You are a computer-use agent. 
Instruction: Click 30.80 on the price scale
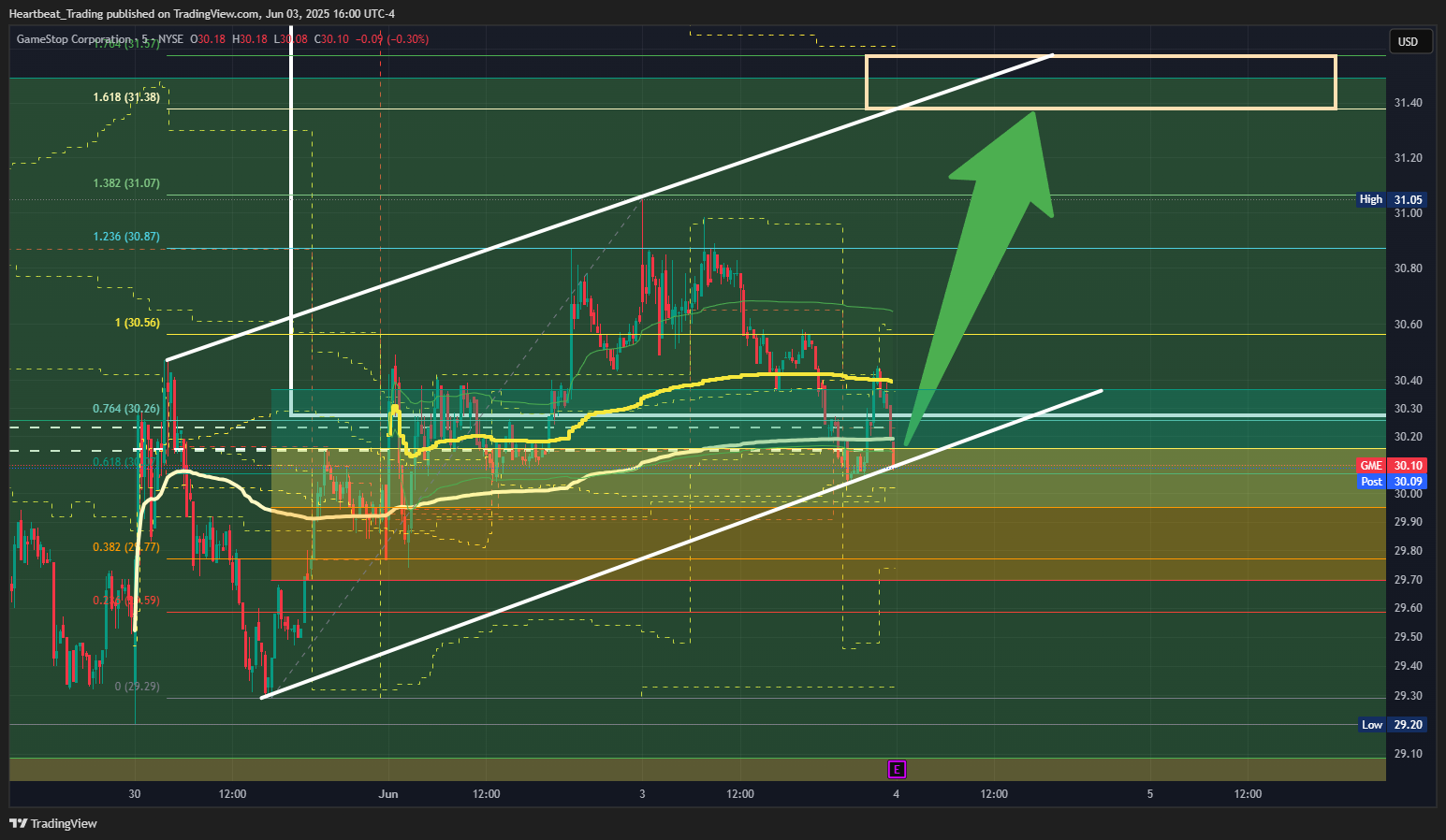click(x=1408, y=268)
